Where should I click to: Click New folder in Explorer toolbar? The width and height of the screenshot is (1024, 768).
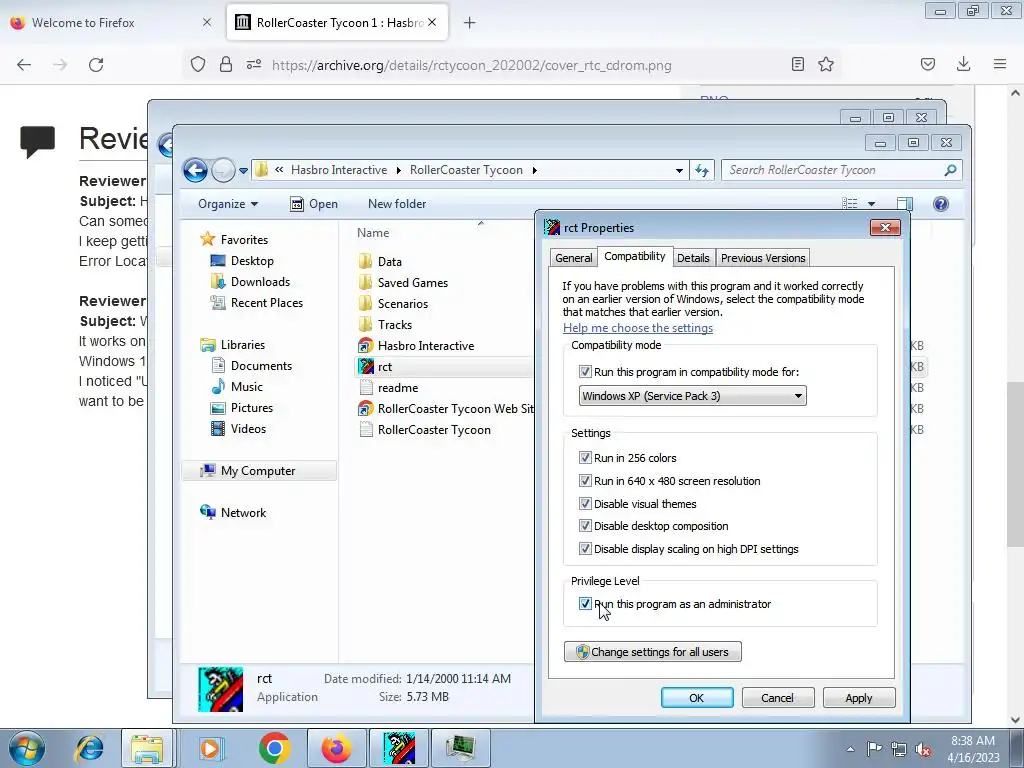click(x=397, y=204)
